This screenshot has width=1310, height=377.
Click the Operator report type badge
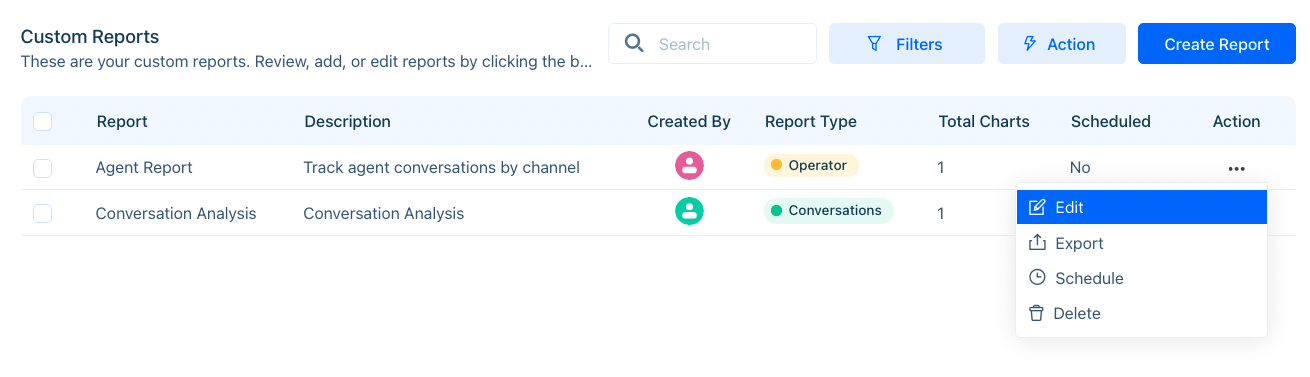pos(811,165)
